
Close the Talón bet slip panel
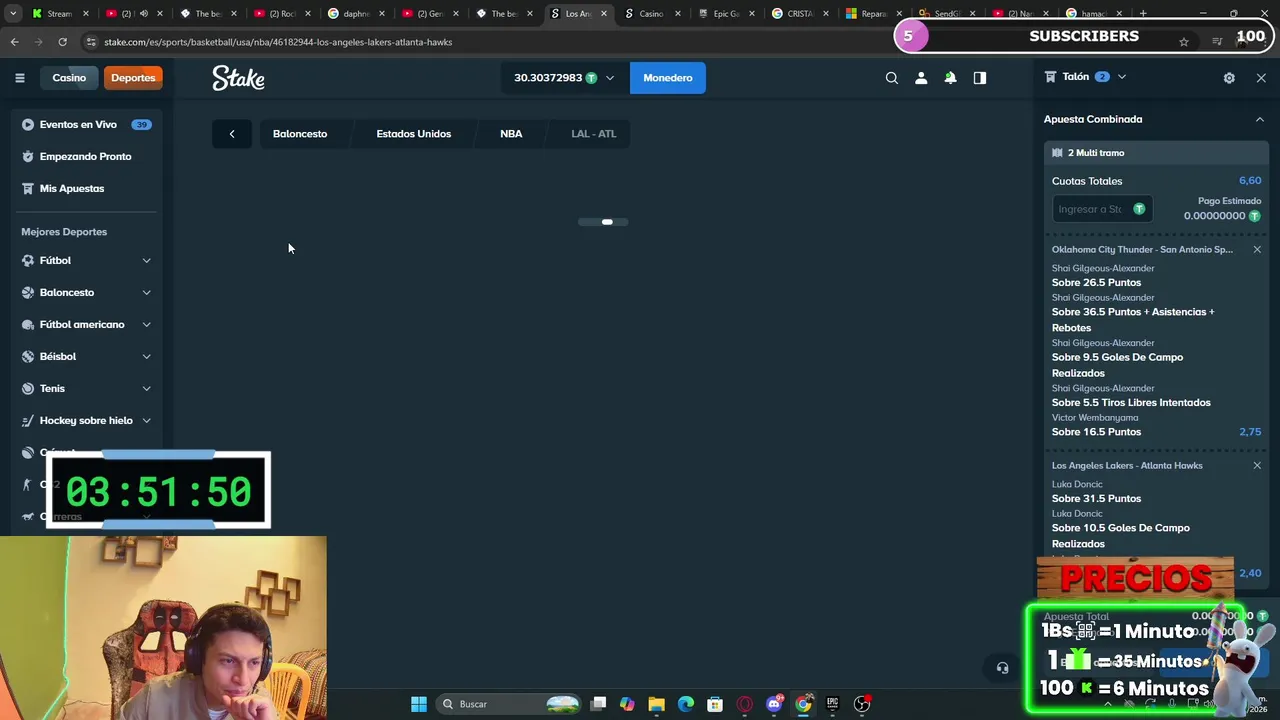pyautogui.click(x=1261, y=77)
